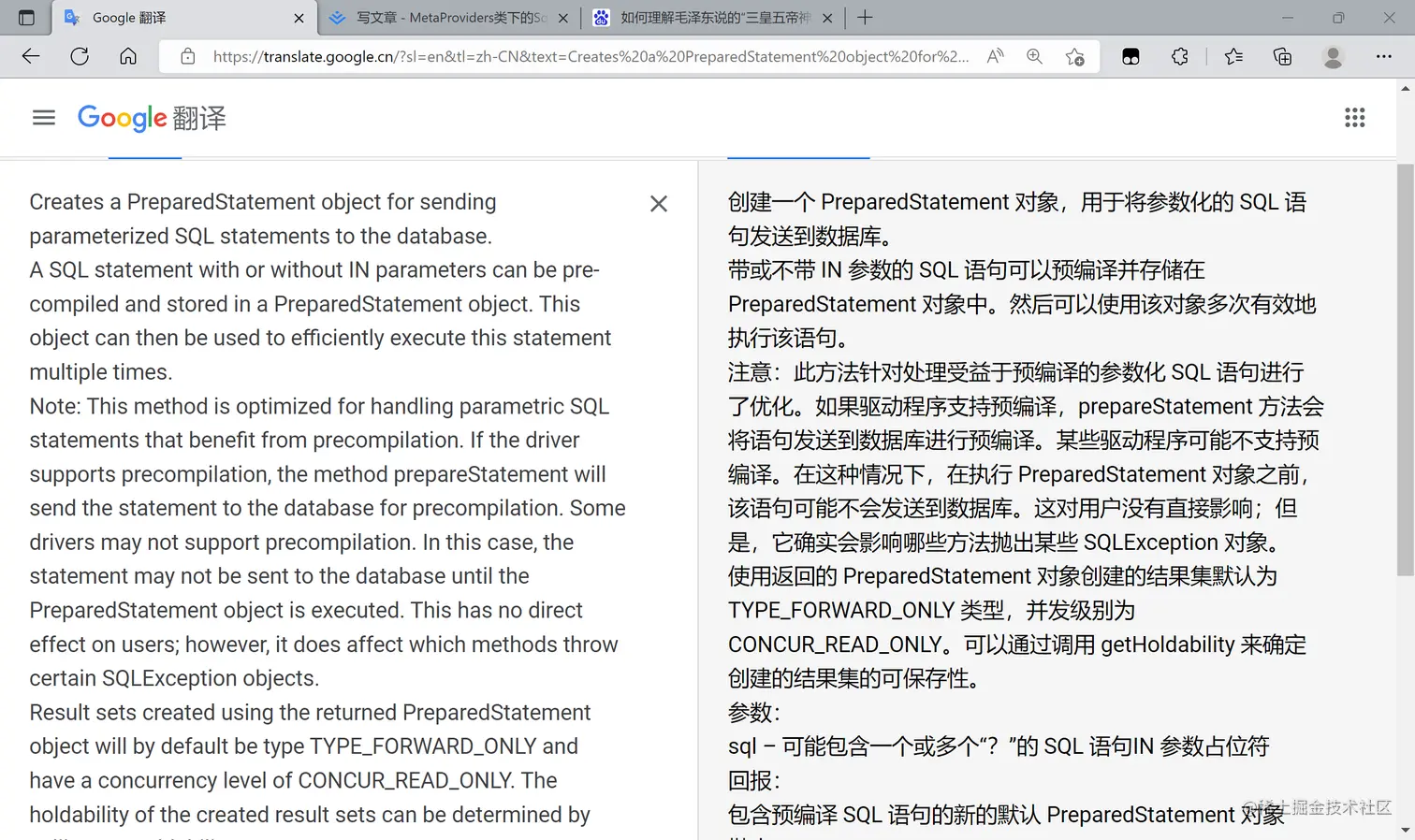
Task: Open the browser profile avatar
Action: pos(1333,57)
